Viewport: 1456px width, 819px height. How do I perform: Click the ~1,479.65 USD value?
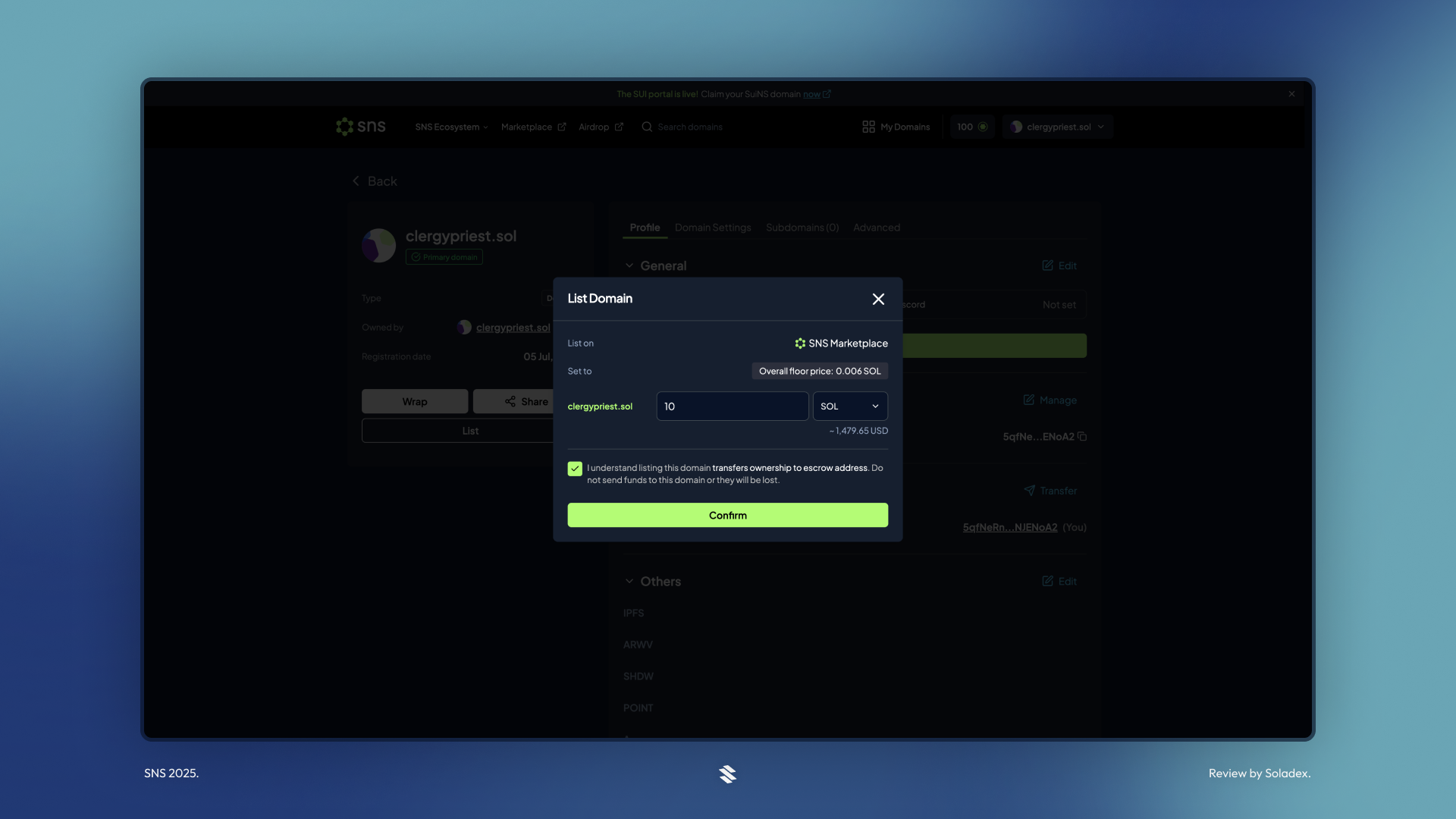858,431
